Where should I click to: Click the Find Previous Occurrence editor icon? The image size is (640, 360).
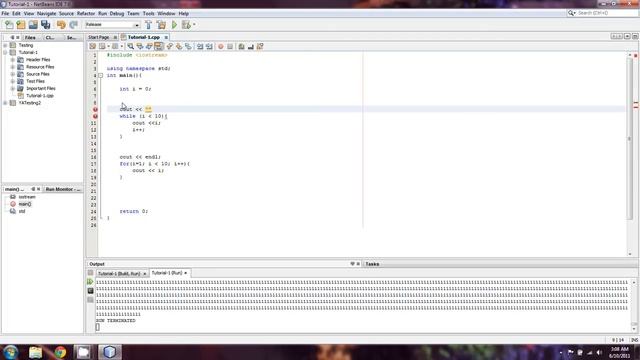(x=140, y=47)
